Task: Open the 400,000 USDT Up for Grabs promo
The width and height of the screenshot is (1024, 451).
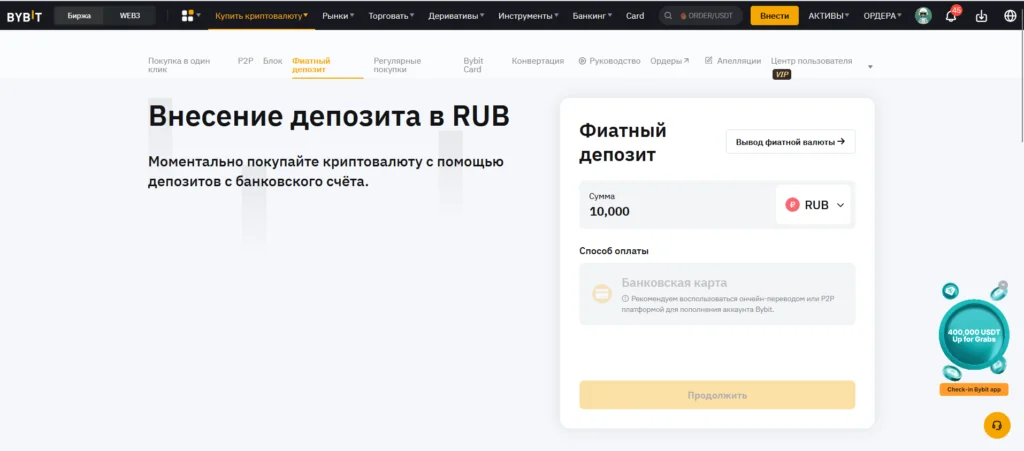Action: [974, 336]
